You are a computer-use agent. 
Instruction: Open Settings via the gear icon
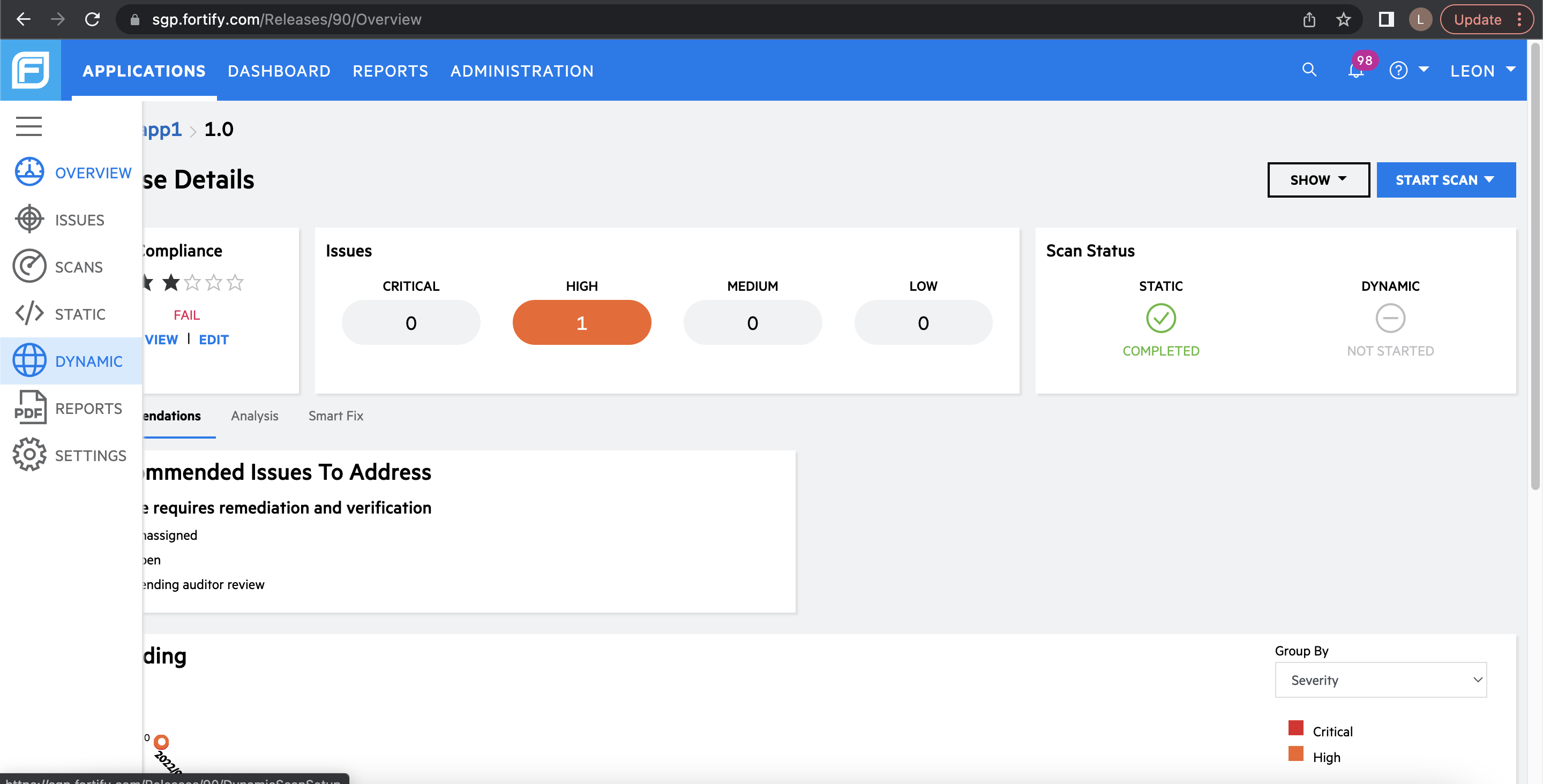tap(29, 455)
